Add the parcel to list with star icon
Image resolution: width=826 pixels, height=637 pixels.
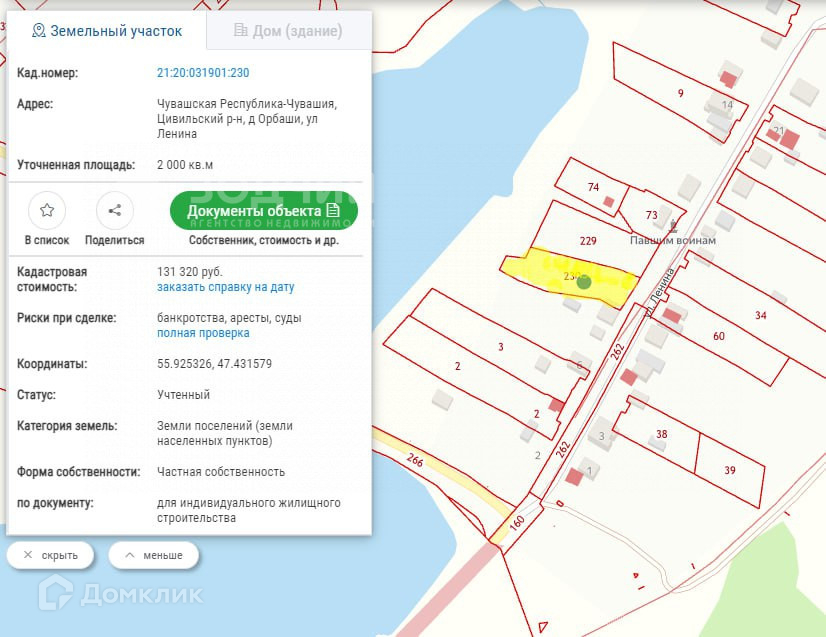(47, 210)
